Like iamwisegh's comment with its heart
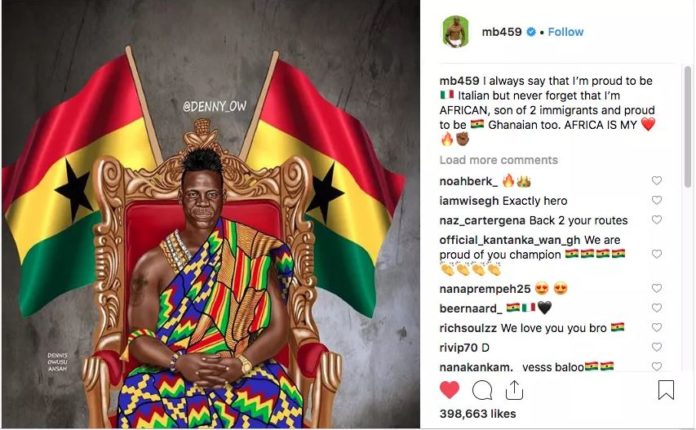The width and height of the screenshot is (696, 430). point(656,200)
